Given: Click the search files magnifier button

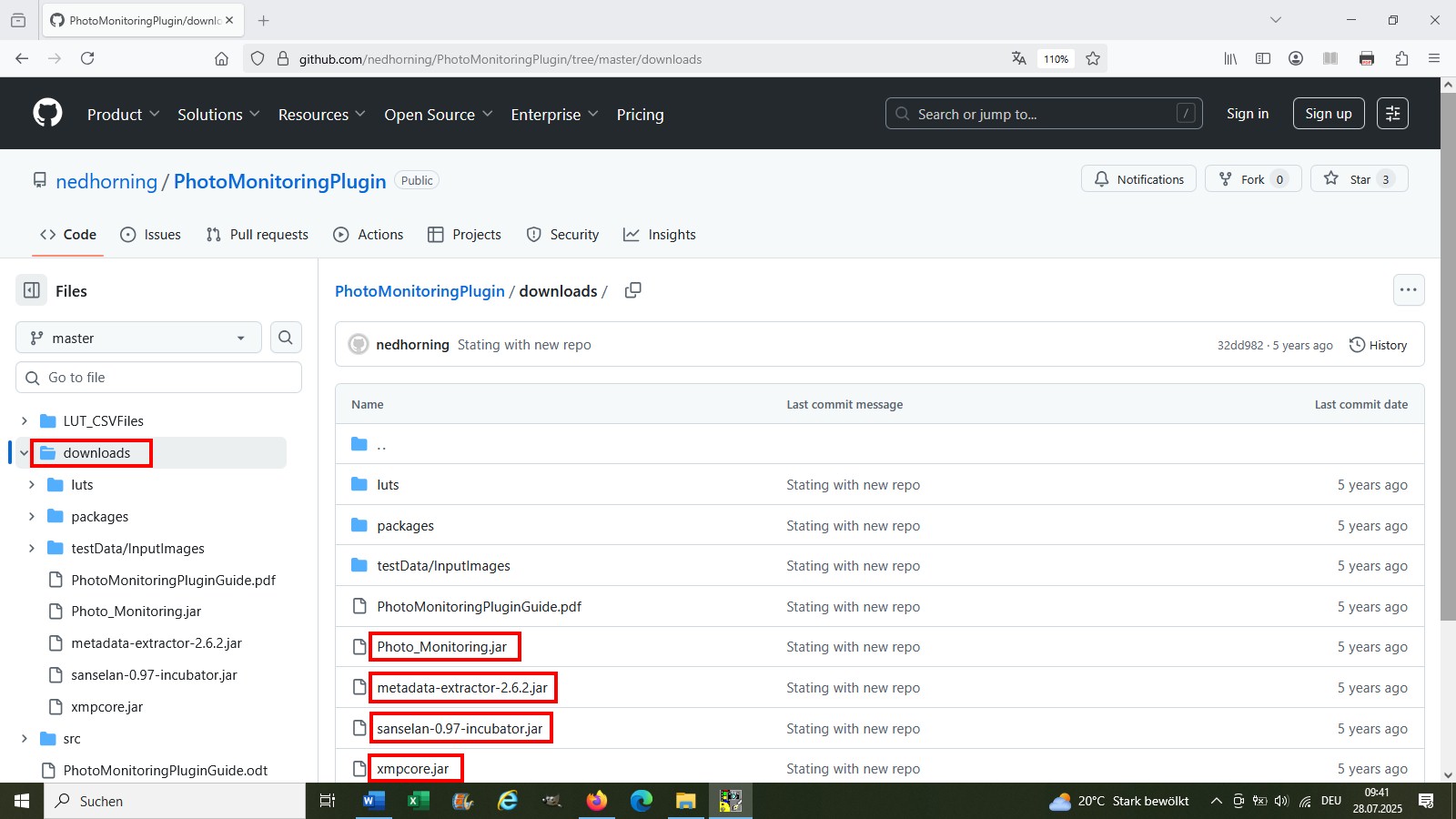Looking at the screenshot, I should (286, 338).
